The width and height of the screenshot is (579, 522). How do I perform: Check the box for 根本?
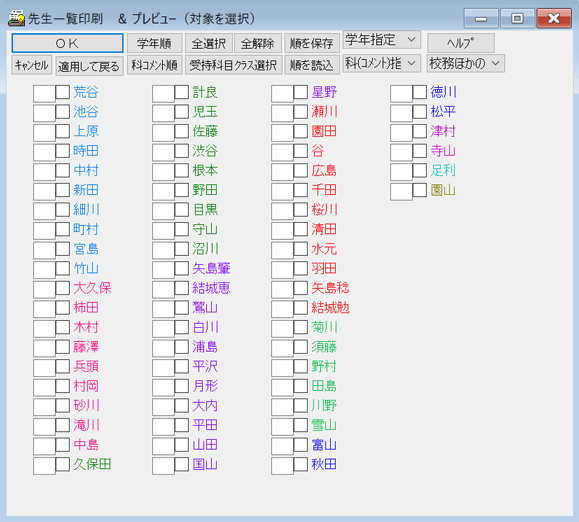tap(181, 171)
